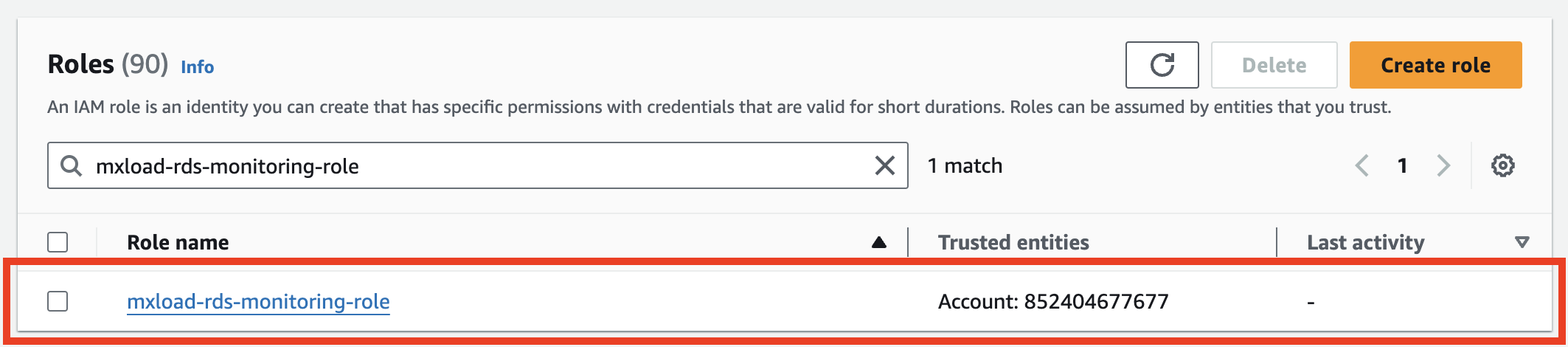Go to the previous page of roles

click(1361, 165)
